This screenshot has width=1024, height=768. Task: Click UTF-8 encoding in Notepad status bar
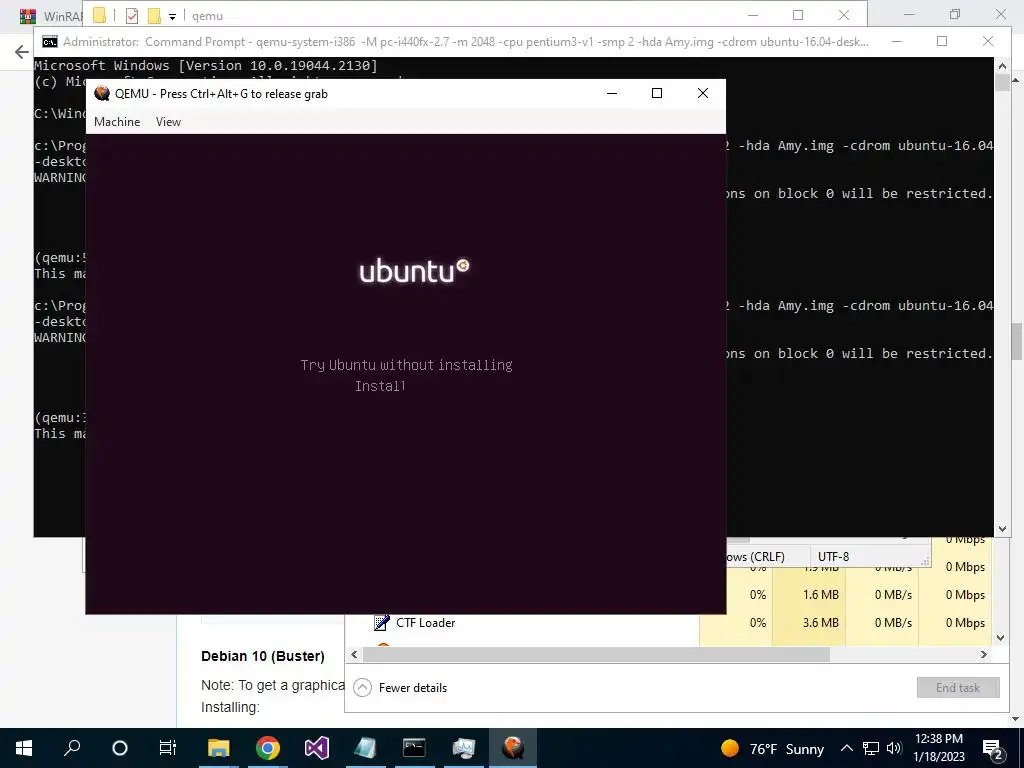point(833,557)
